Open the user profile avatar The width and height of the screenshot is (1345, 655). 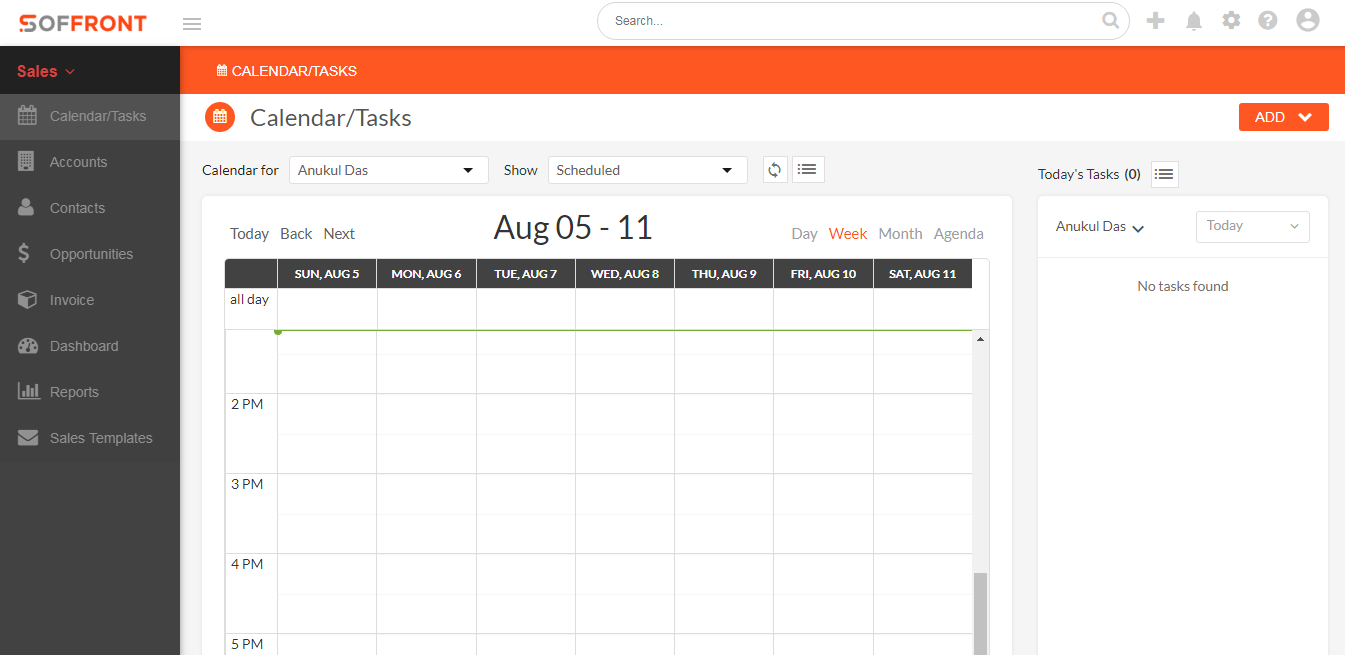pyautogui.click(x=1308, y=20)
